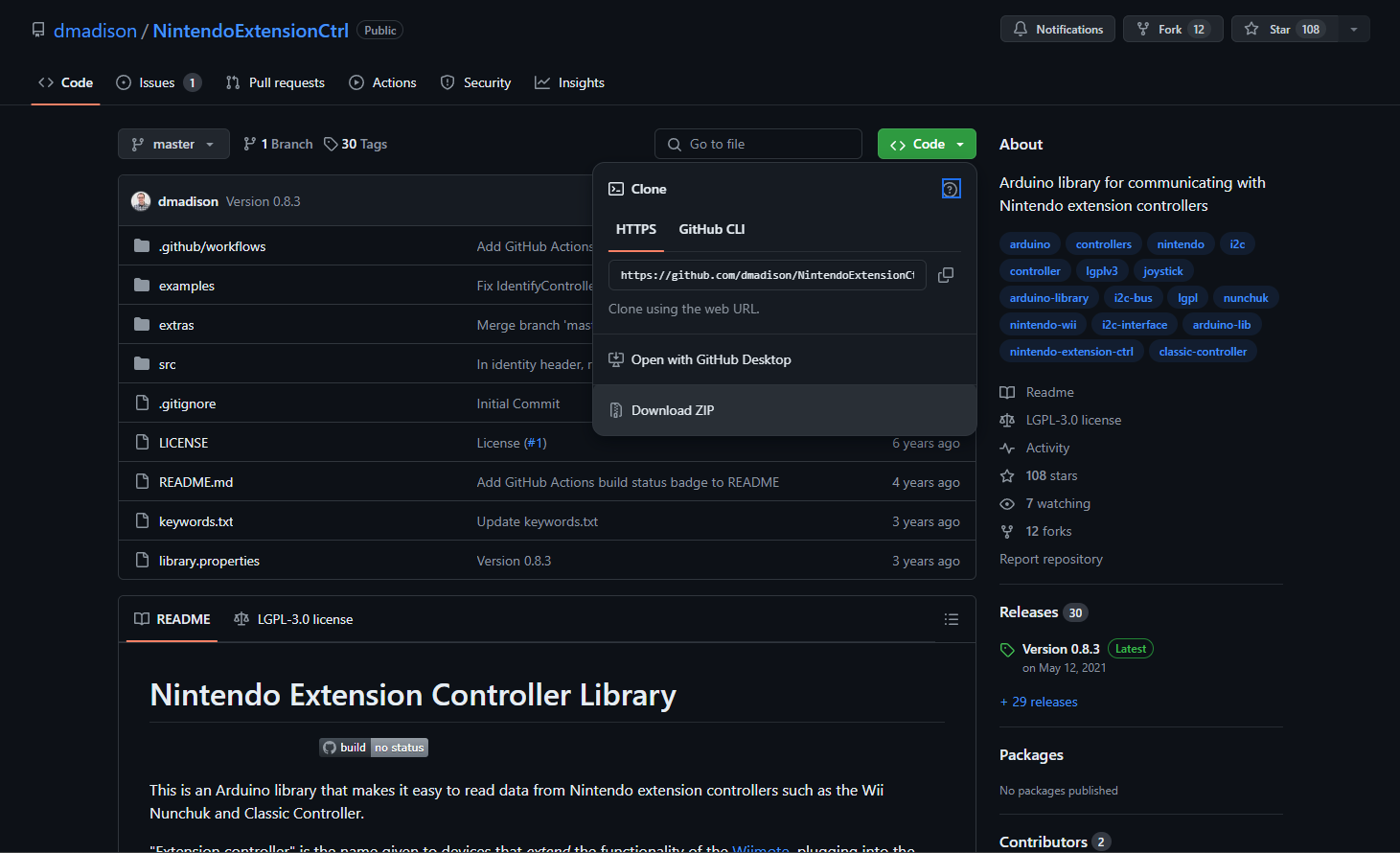Expand the Star lists dropdown arrow
The width and height of the screenshot is (1400, 853).
pos(1354,30)
